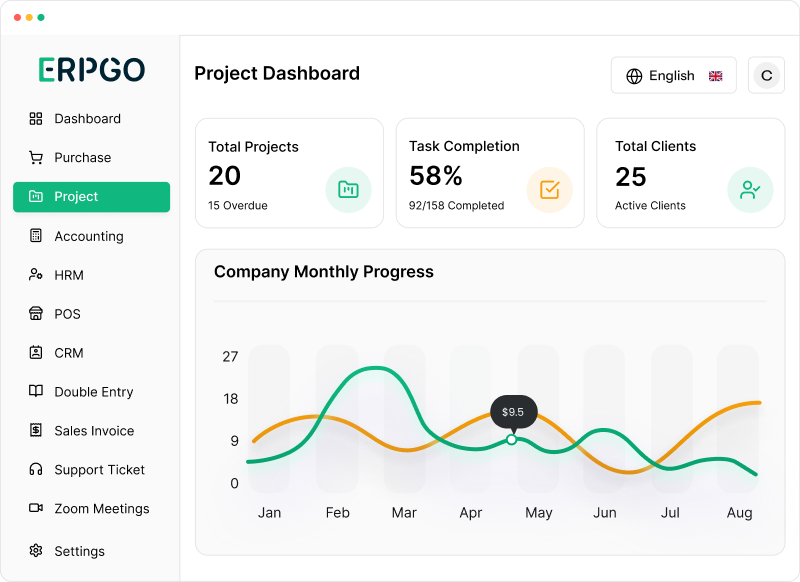This screenshot has width=800, height=582.
Task: Click the Aug label on chart axis
Action: pyautogui.click(x=739, y=513)
